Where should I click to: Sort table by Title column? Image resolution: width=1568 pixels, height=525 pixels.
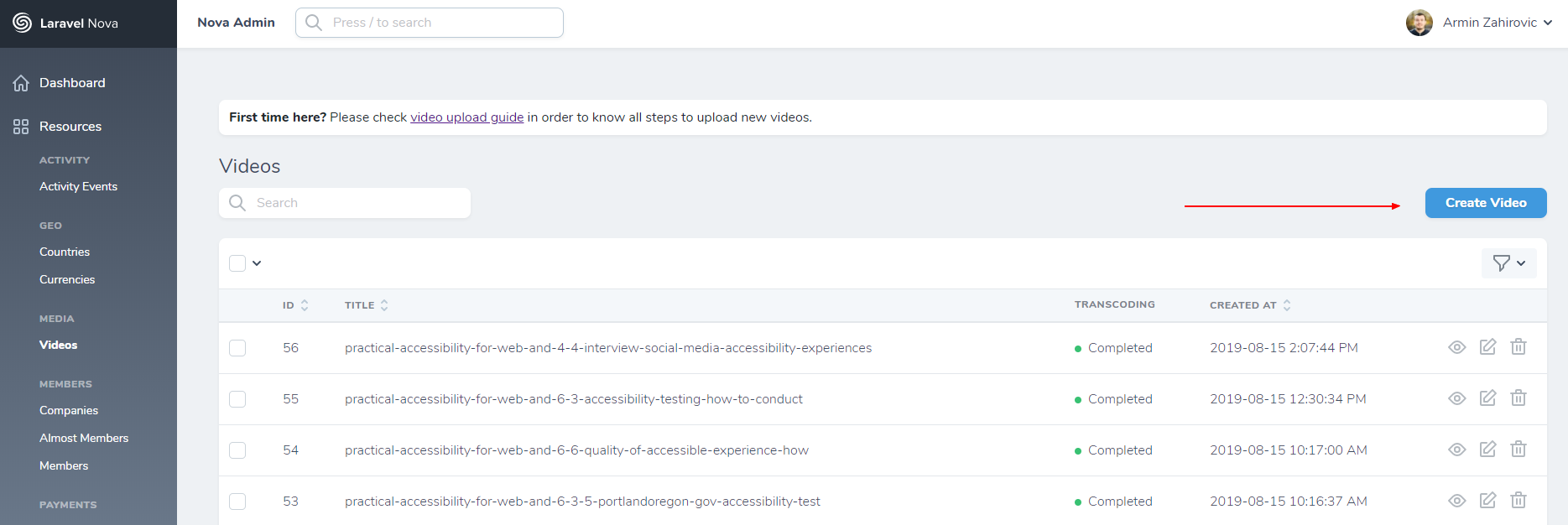(367, 305)
